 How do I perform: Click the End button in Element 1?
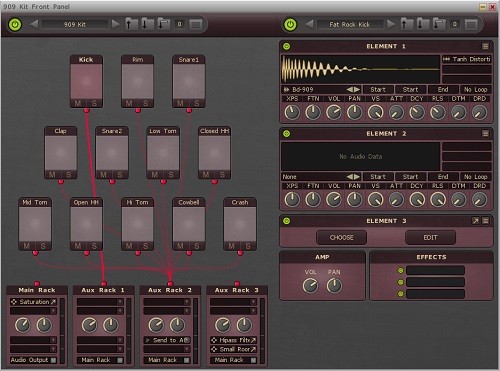coord(443,89)
